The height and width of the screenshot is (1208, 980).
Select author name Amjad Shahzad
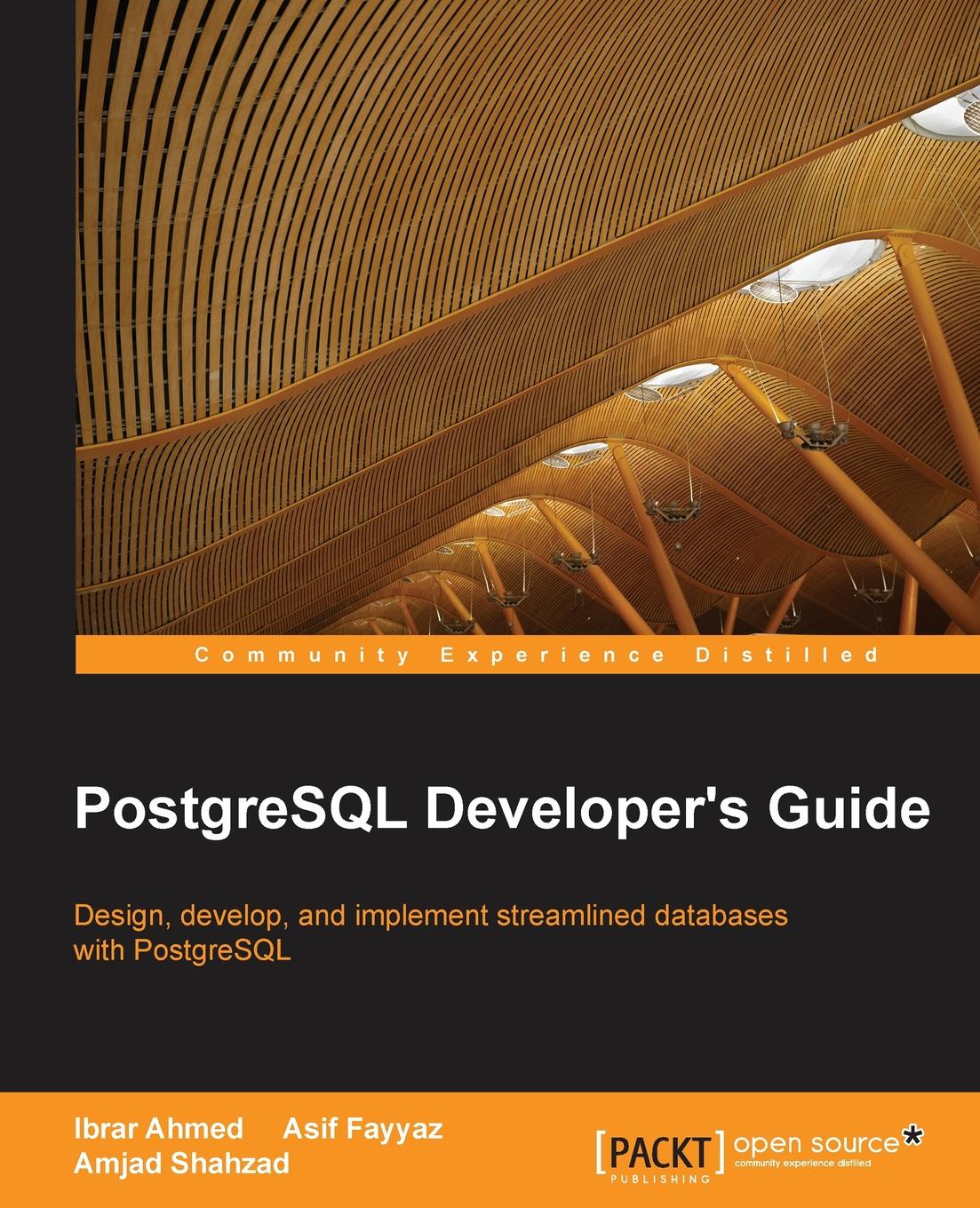[181, 1164]
